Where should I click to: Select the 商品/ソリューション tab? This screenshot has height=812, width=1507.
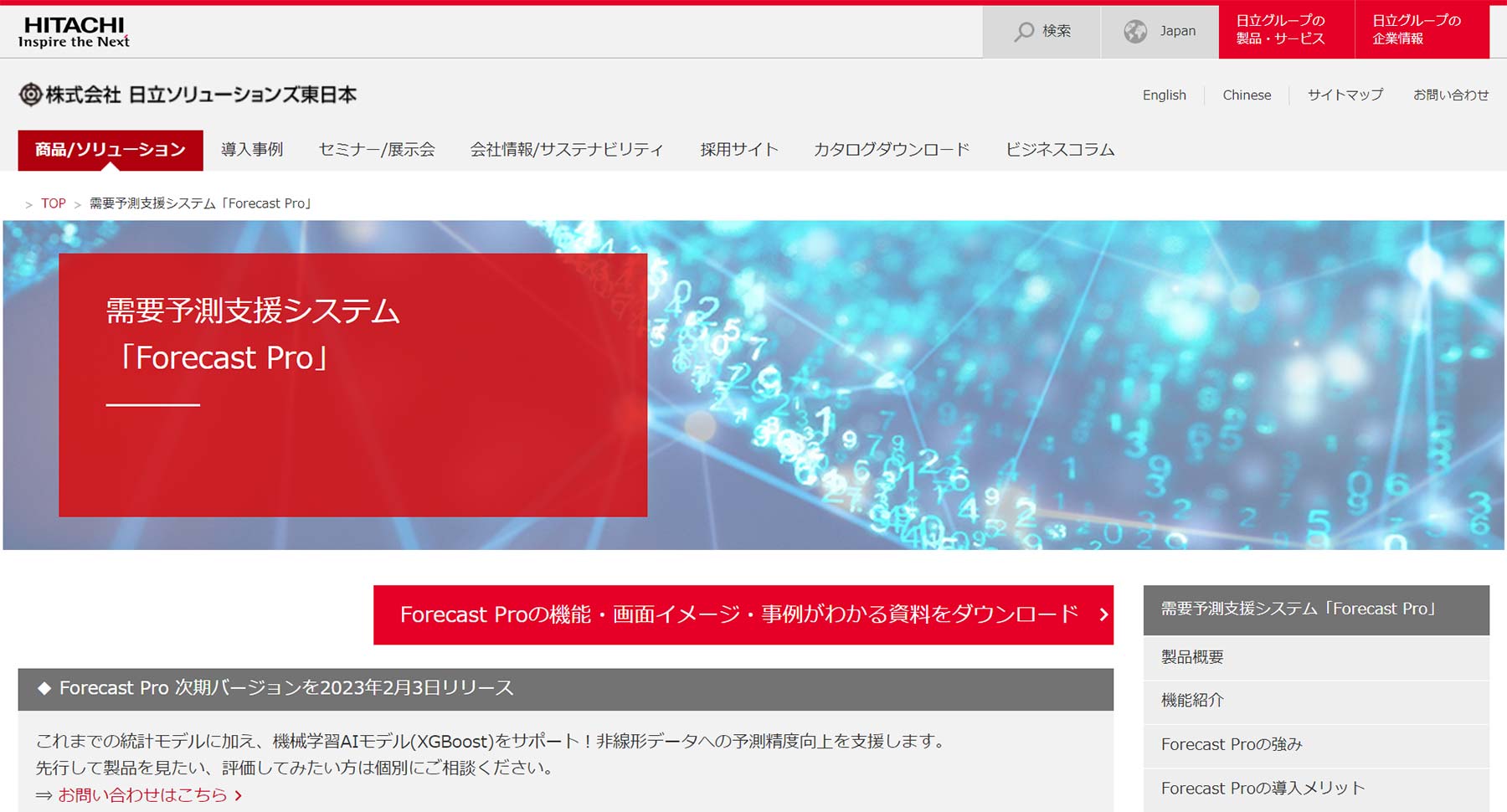pyautogui.click(x=111, y=151)
